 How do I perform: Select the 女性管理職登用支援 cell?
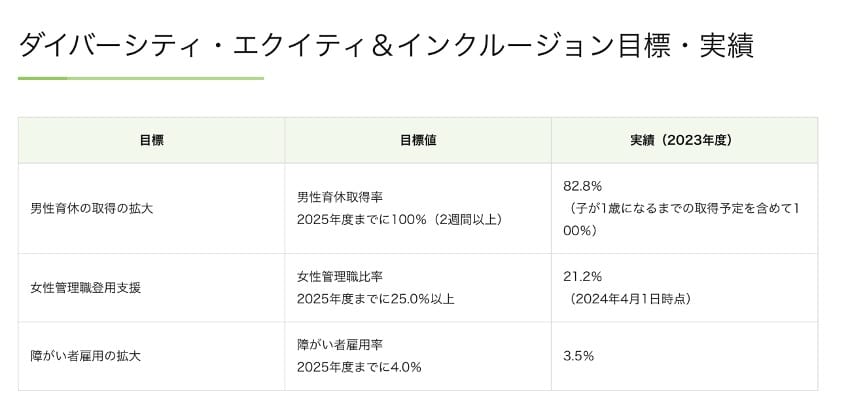click(86, 288)
